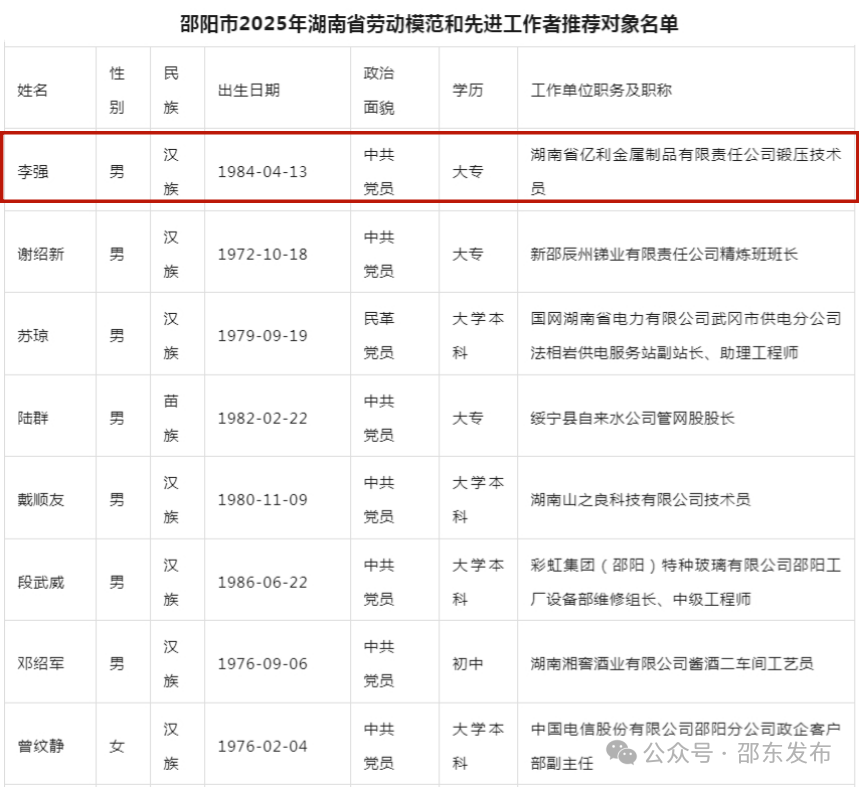This screenshot has height=787, width=859.
Task: Click the table title 邵阳市2025年湖南省劳动模范和先进工作者推荐对象名单
Action: [x=429, y=24]
